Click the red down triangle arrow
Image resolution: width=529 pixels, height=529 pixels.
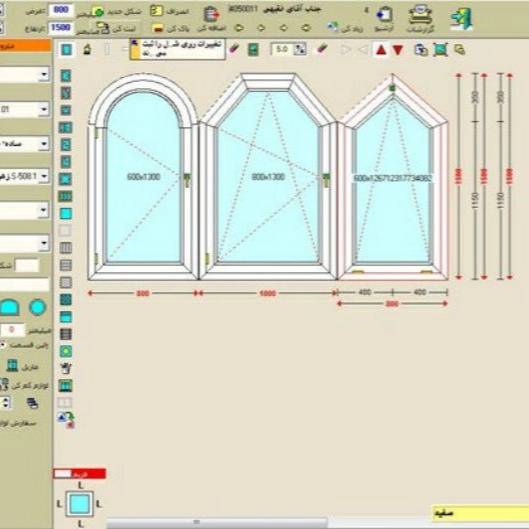point(398,50)
